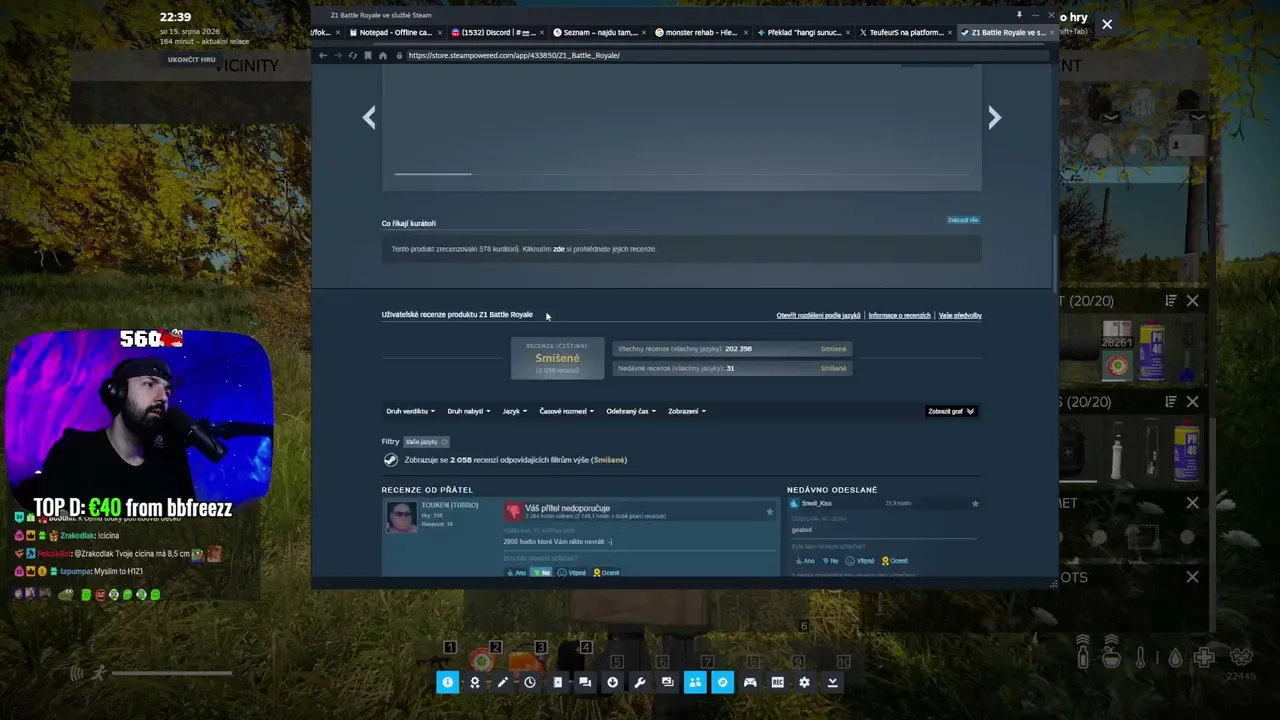
Task: Mark Smell_Kiss review as 'Vtipná'
Action: pyautogui.click(x=860, y=561)
